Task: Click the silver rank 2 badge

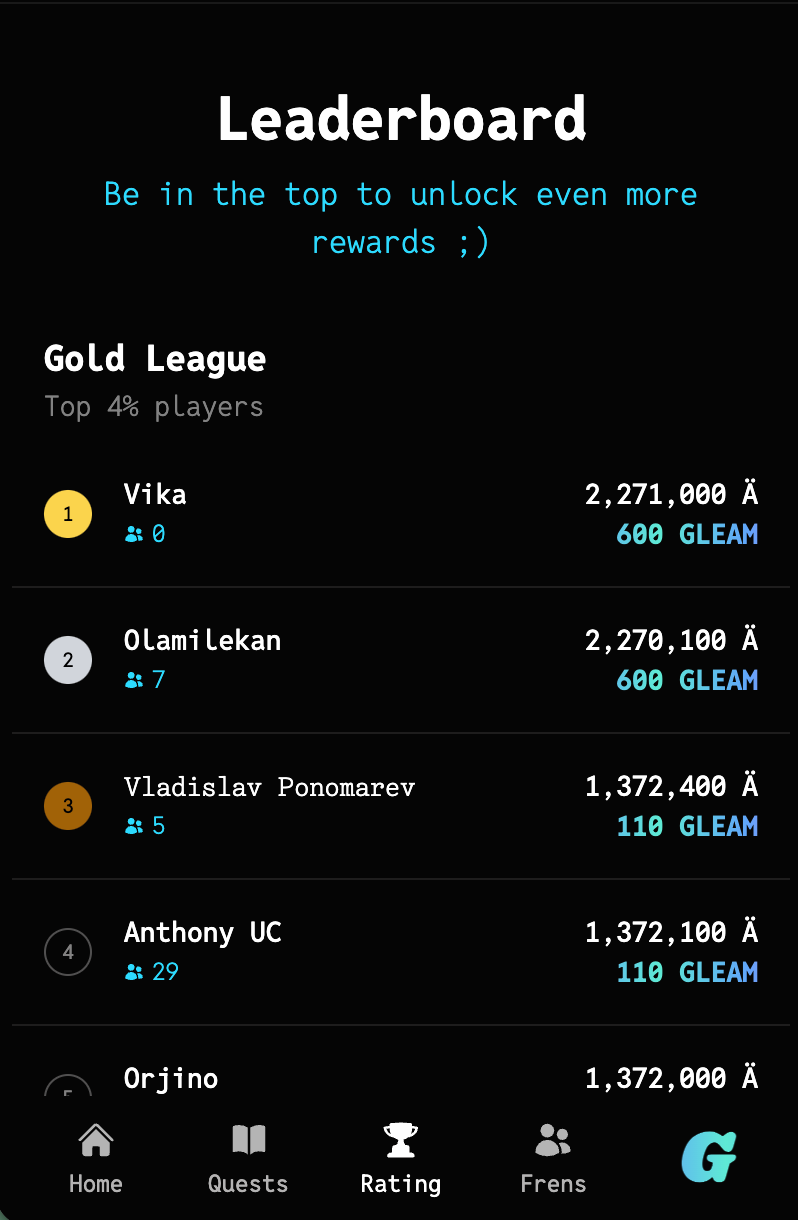Action: [x=68, y=660]
